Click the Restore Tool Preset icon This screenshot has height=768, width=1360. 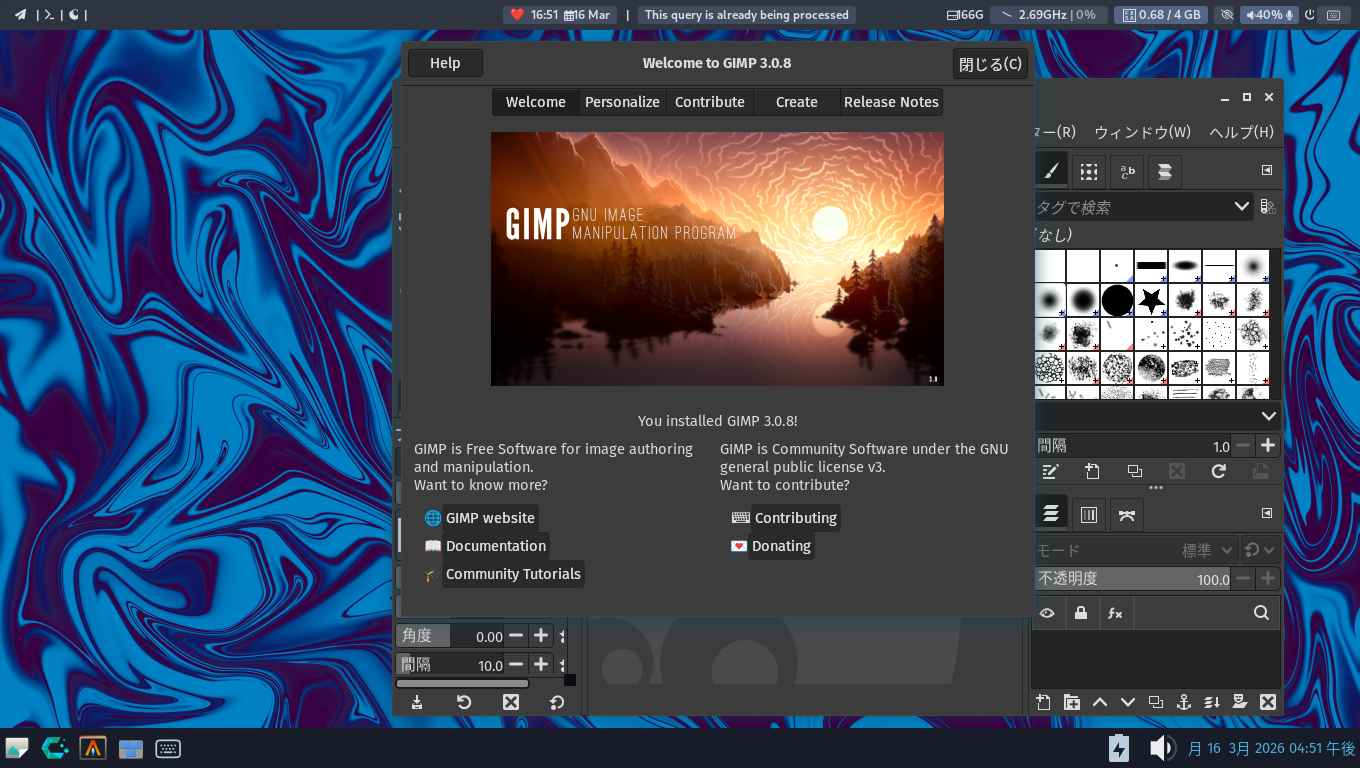[x=464, y=702]
